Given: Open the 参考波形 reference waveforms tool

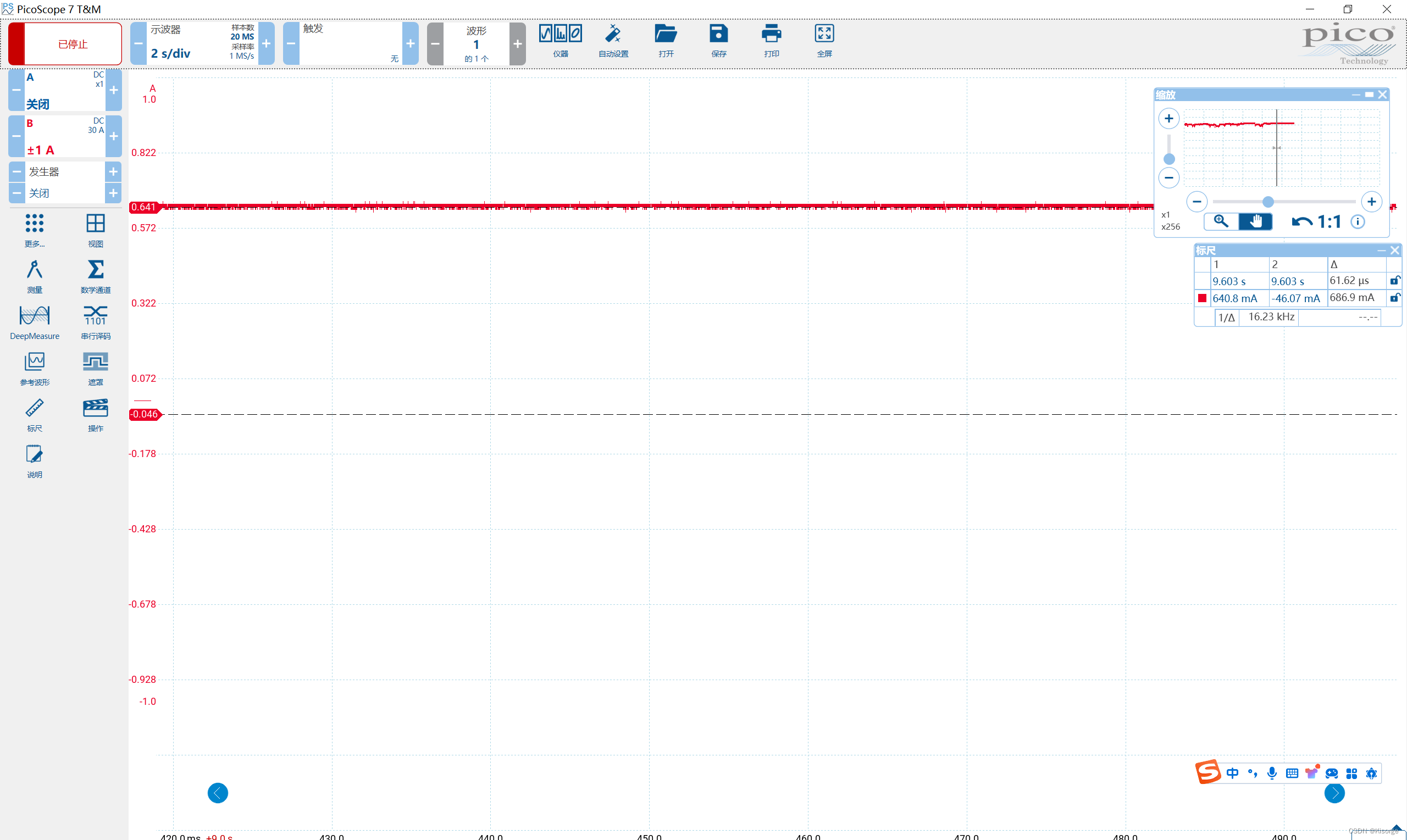Looking at the screenshot, I should point(35,369).
